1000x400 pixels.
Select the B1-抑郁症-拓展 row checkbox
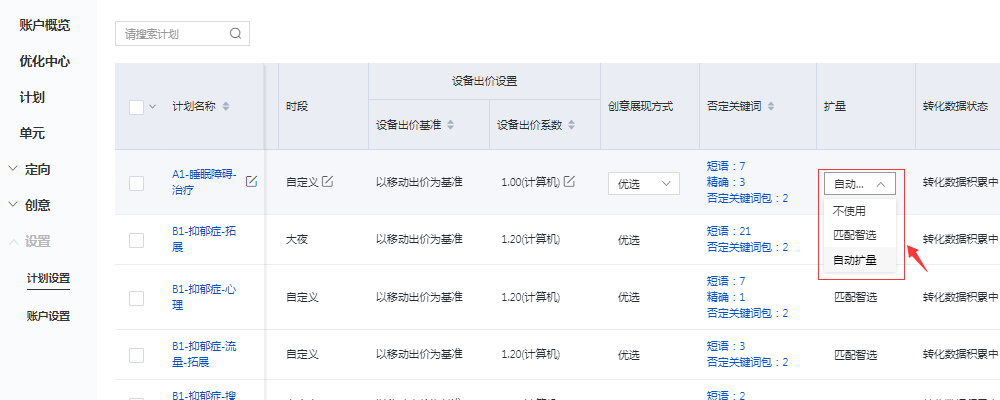[x=137, y=240]
